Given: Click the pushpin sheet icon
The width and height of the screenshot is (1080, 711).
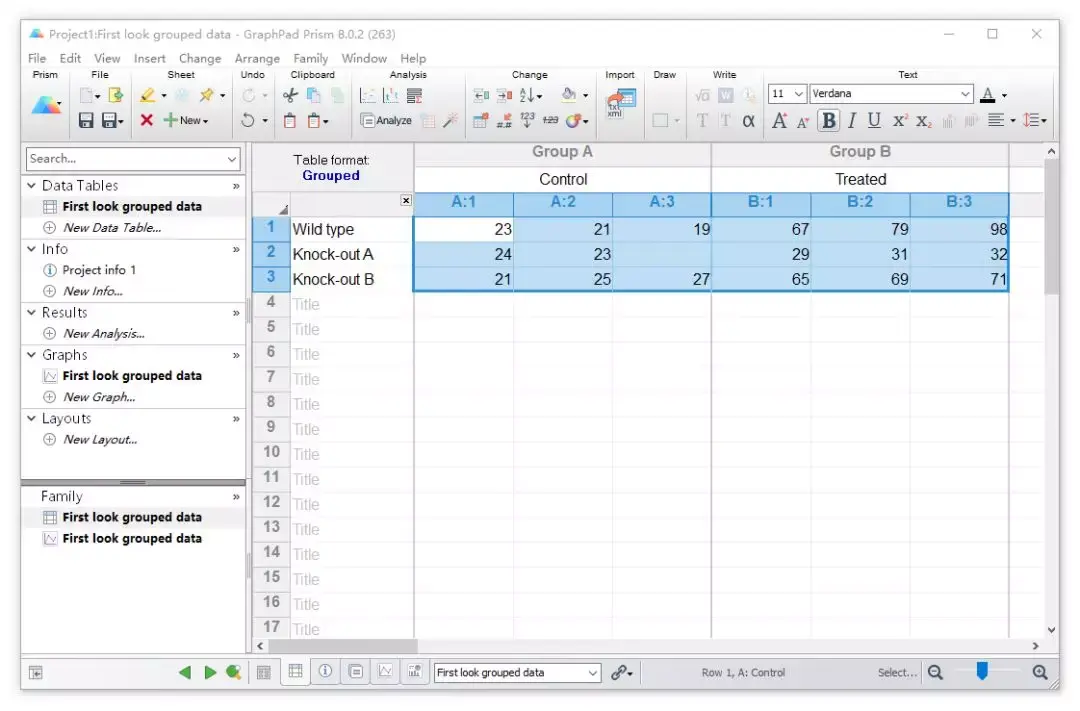Looking at the screenshot, I should point(205,95).
